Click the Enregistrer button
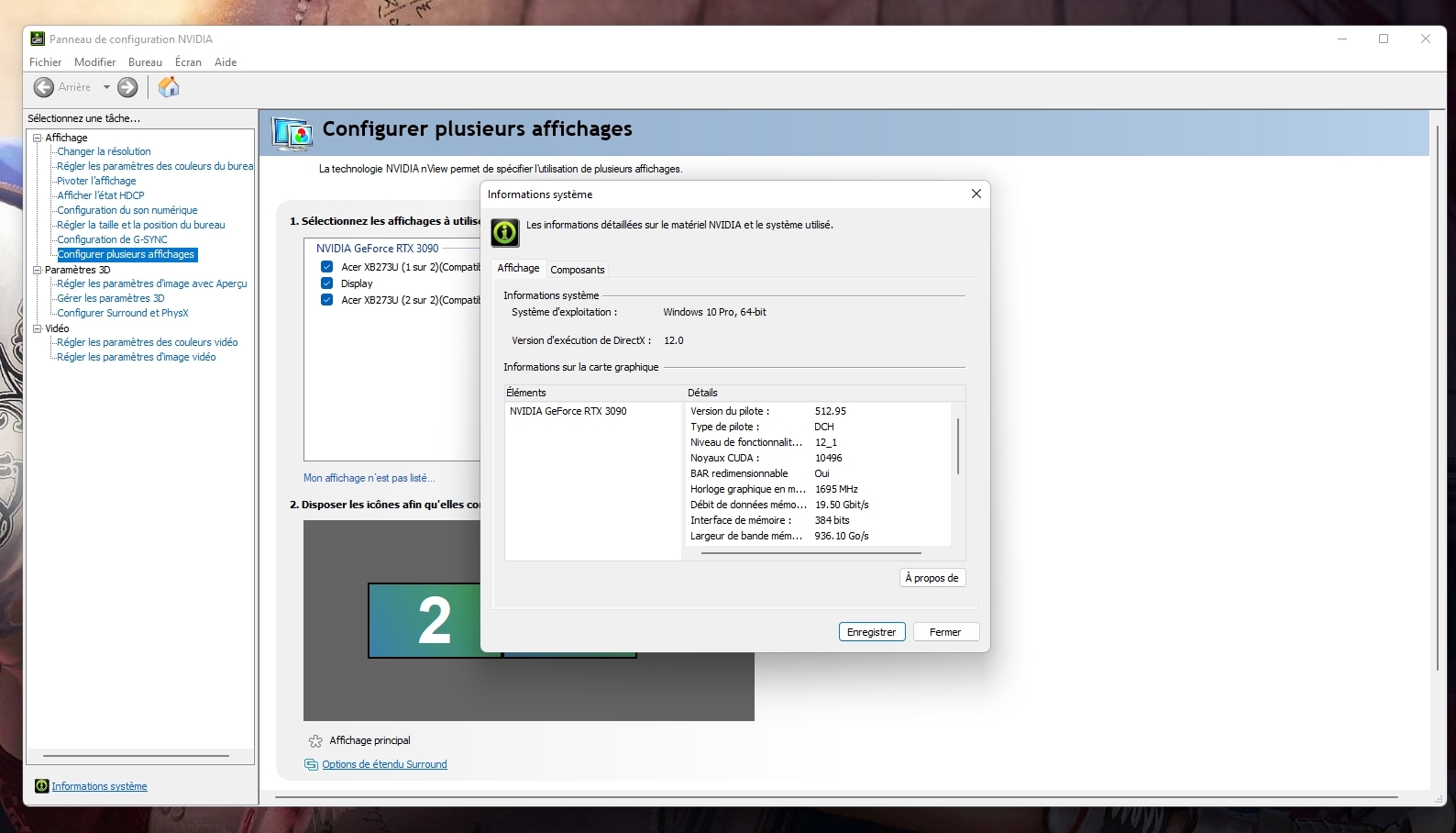1456x833 pixels. coord(872,632)
